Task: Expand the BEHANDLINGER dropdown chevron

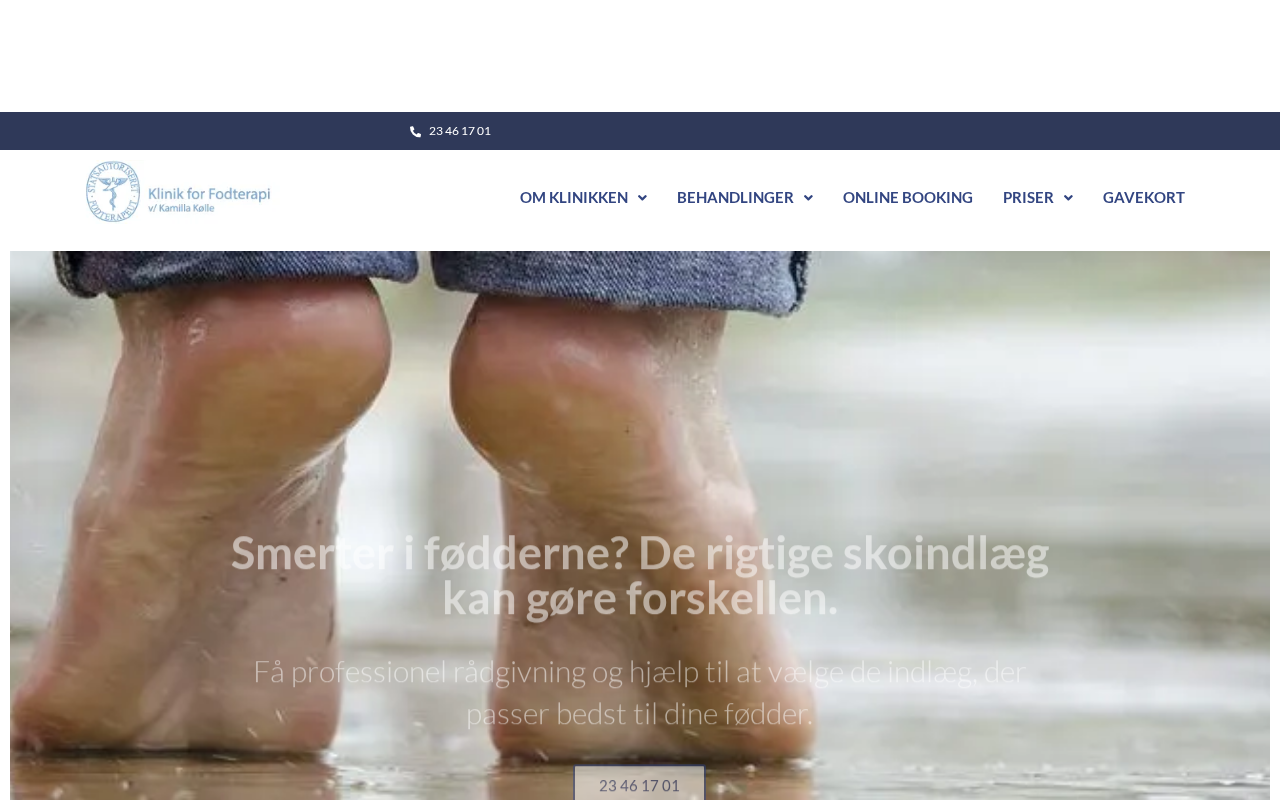Action: 808,198
